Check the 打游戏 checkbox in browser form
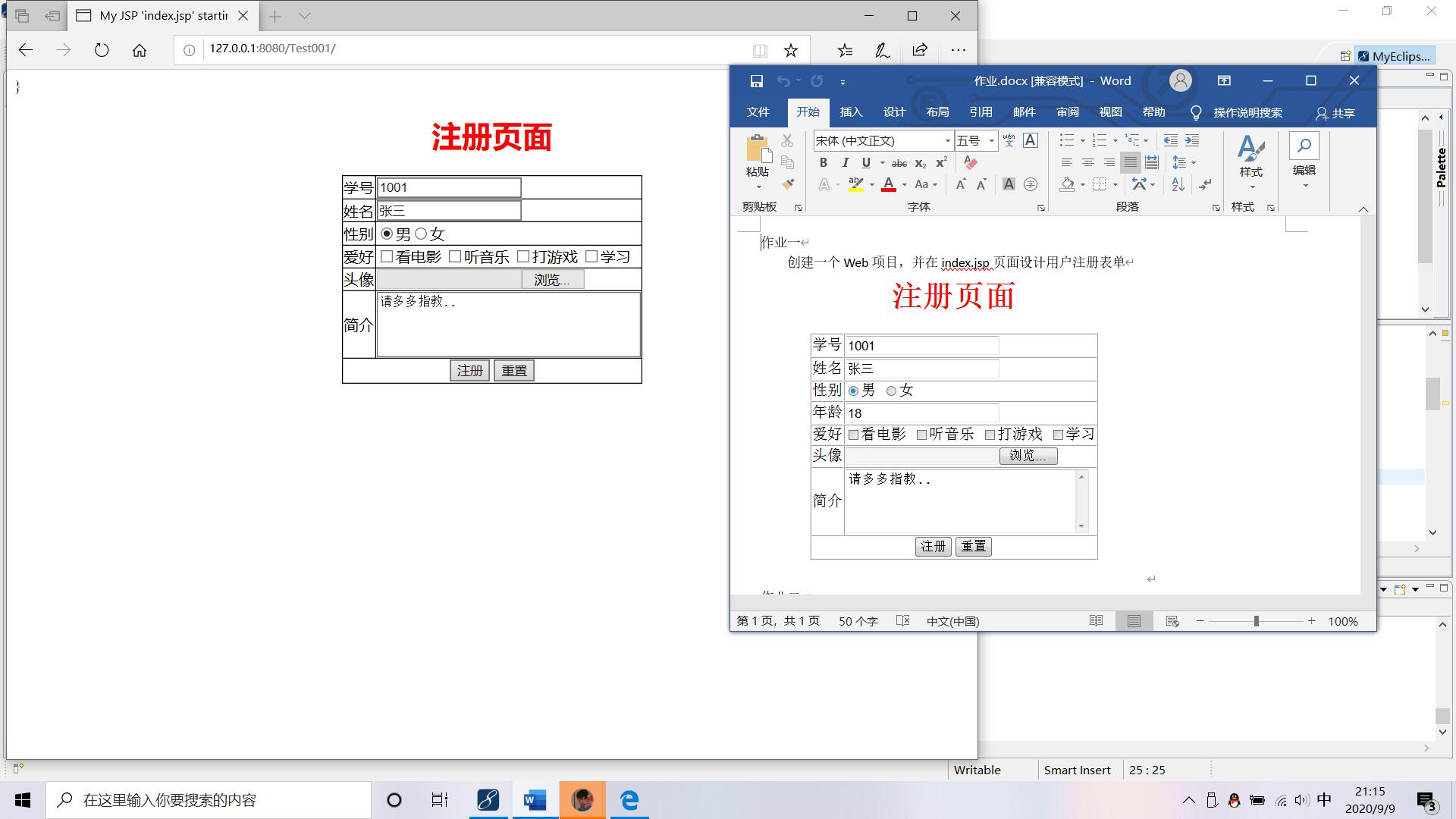Image resolution: width=1456 pixels, height=819 pixels. pyautogui.click(x=523, y=257)
